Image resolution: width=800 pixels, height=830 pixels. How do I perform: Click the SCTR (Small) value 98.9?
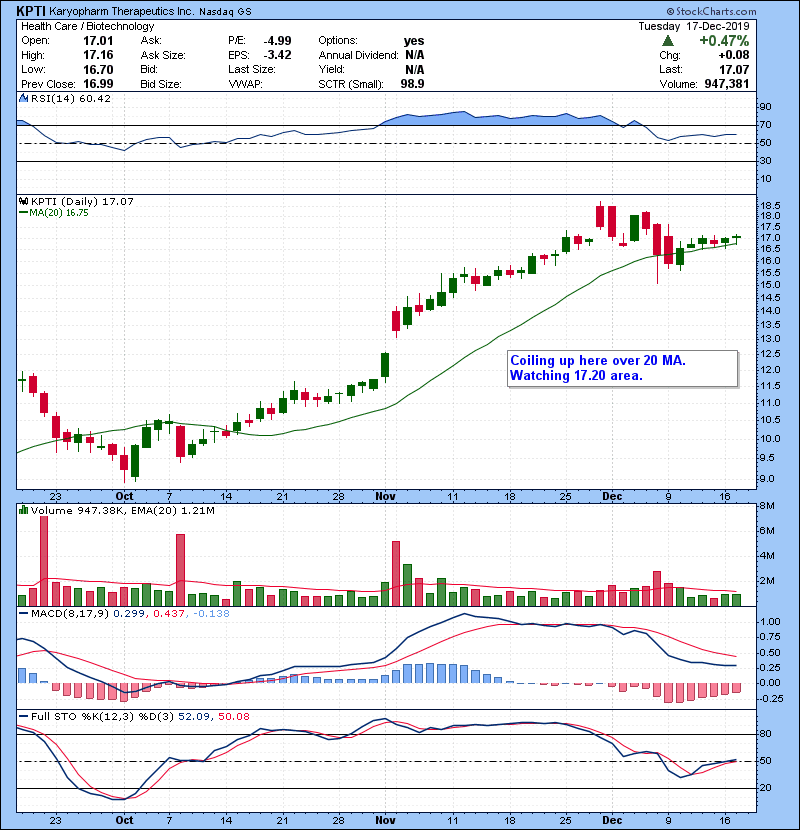[412, 84]
